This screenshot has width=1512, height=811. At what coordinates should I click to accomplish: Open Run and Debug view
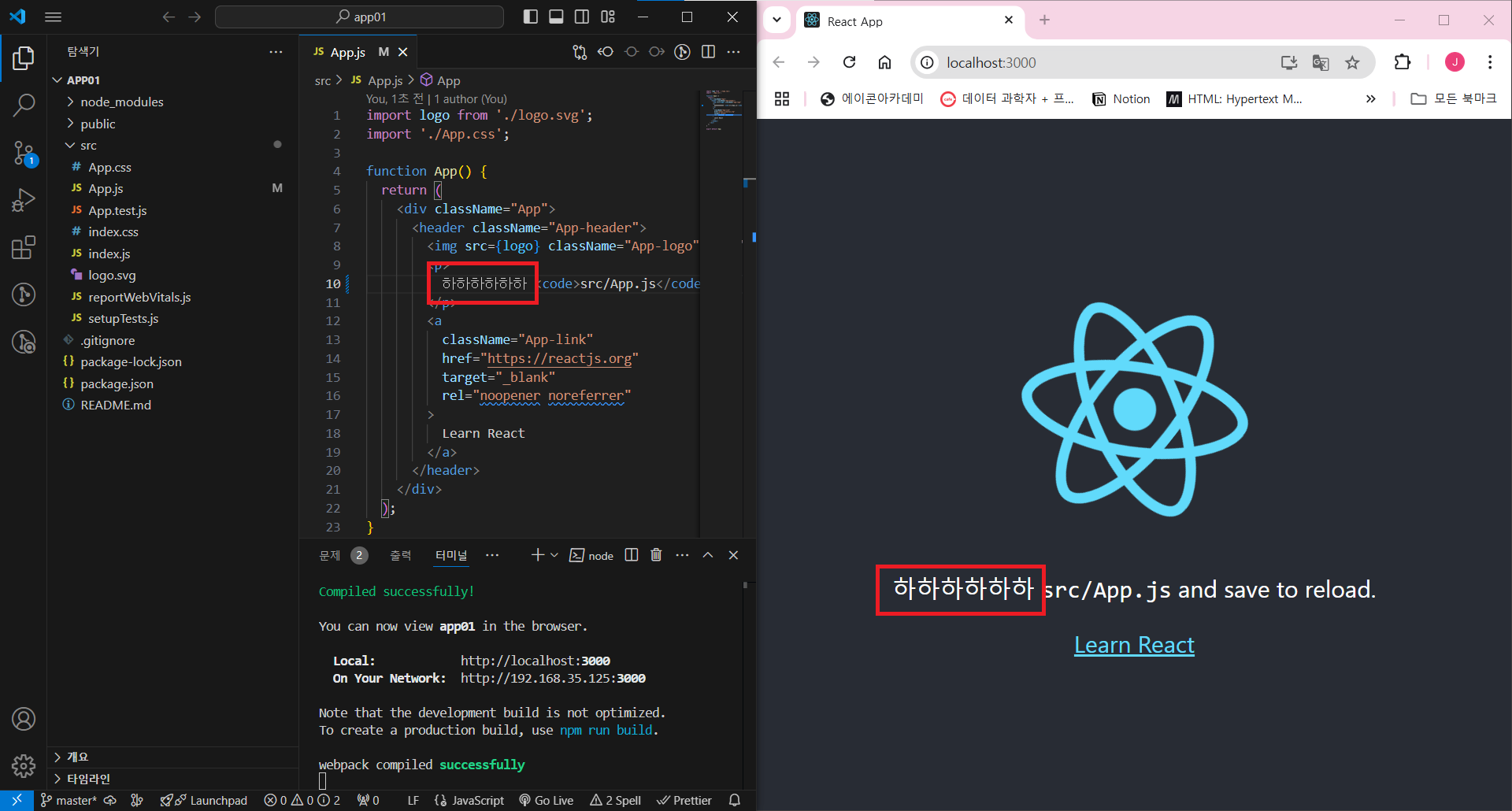(x=24, y=200)
